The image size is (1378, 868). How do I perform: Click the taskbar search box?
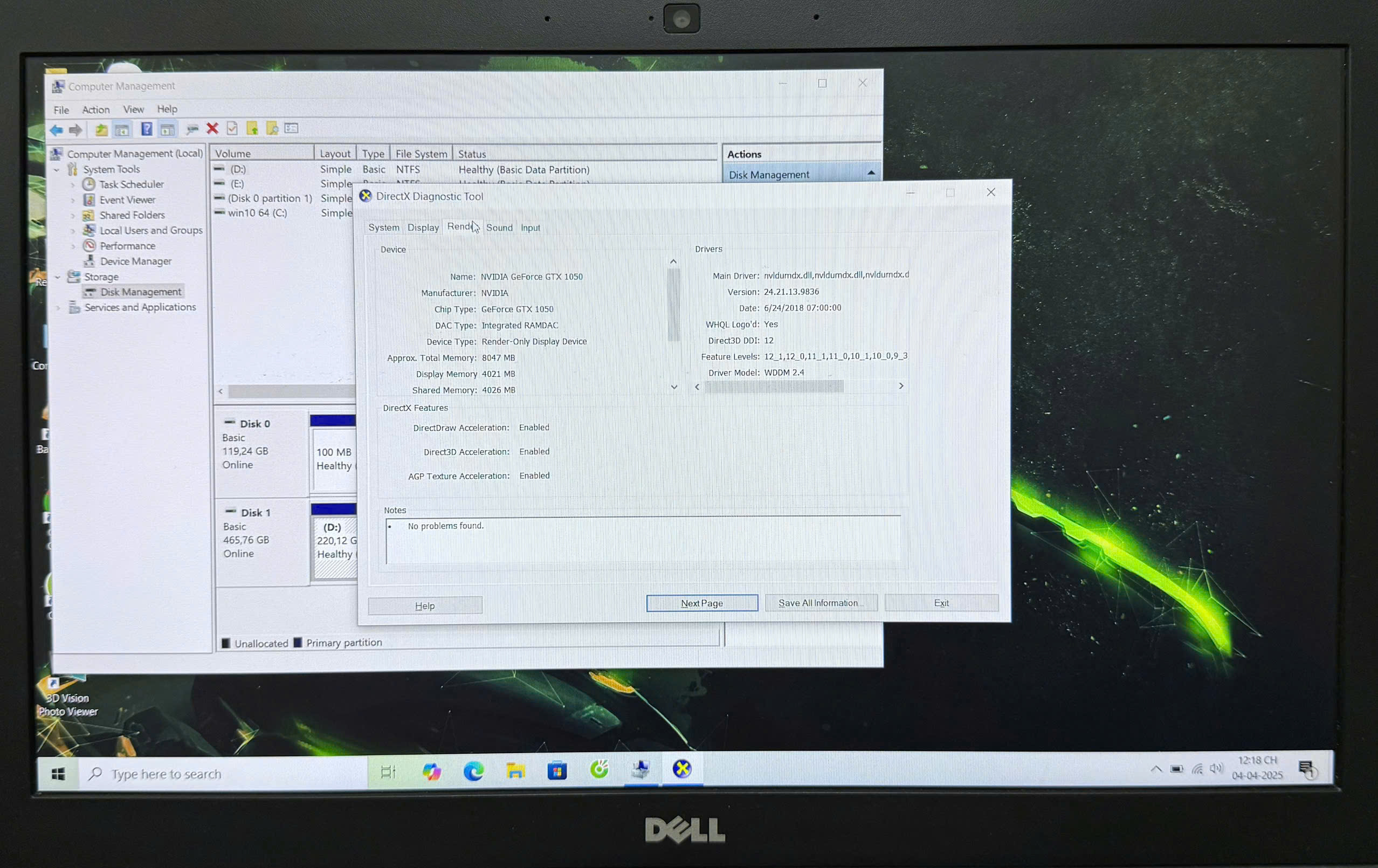click(x=223, y=774)
